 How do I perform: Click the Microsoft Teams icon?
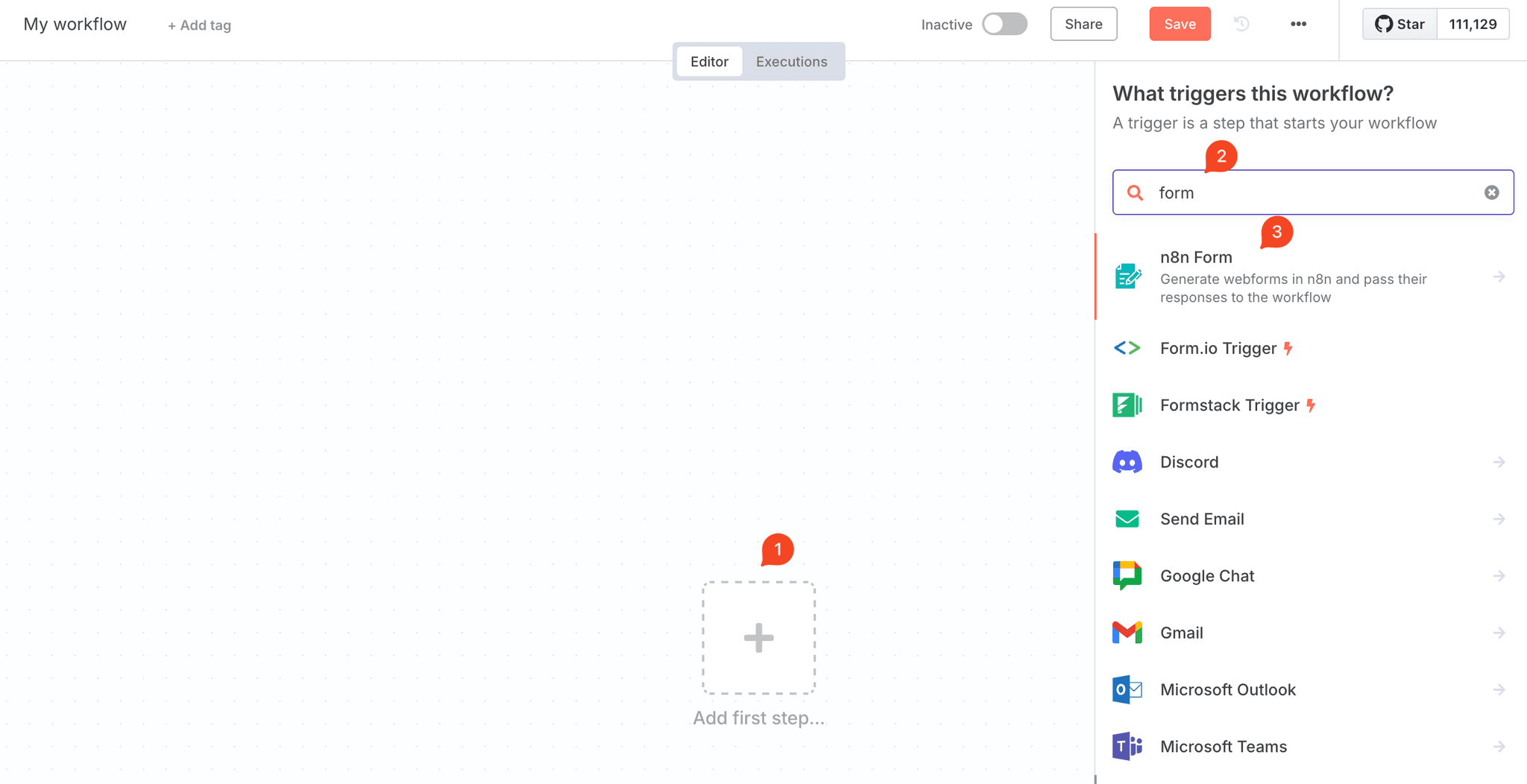[1127, 746]
